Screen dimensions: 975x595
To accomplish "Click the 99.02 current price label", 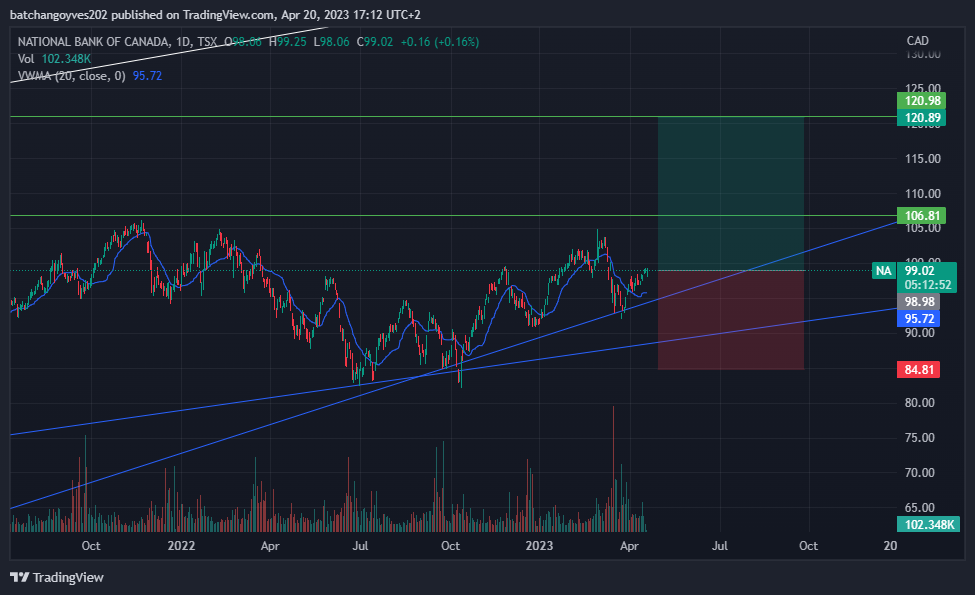I will [920, 270].
